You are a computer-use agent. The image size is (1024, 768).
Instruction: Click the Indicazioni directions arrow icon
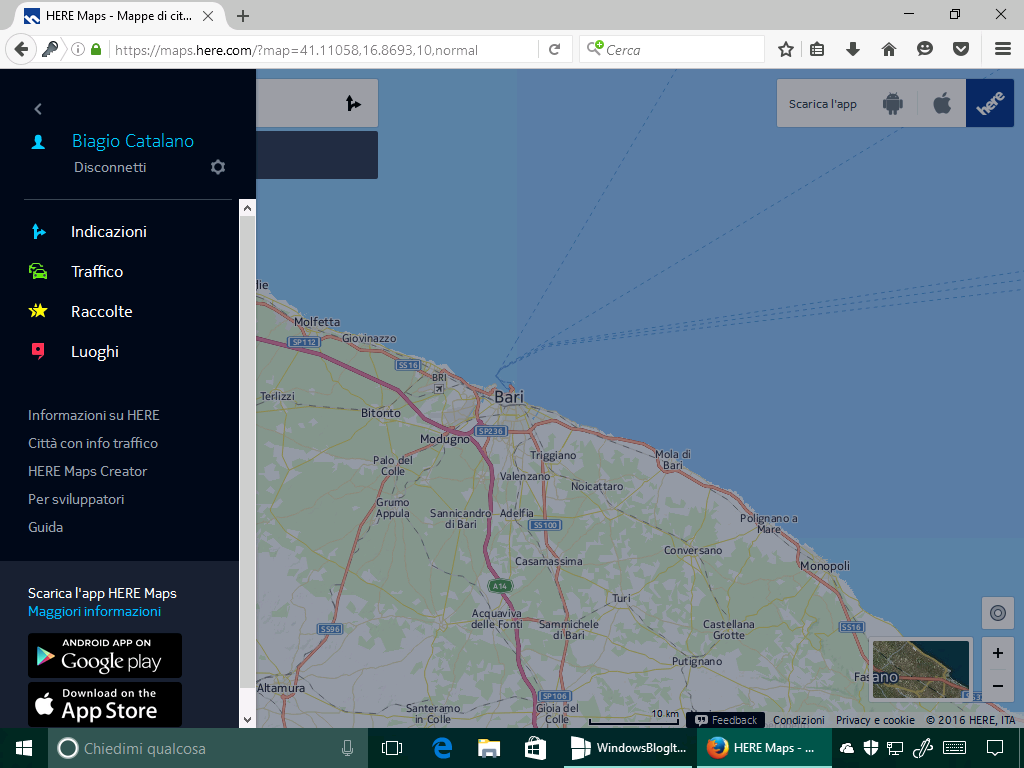pos(39,231)
